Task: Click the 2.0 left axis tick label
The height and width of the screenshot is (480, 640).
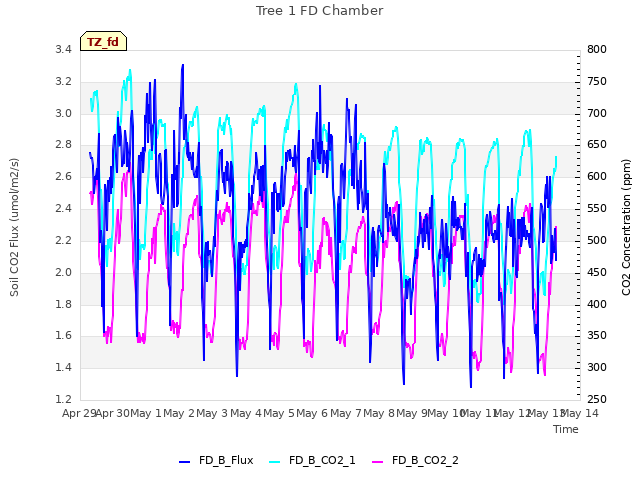Action: [x=63, y=272]
